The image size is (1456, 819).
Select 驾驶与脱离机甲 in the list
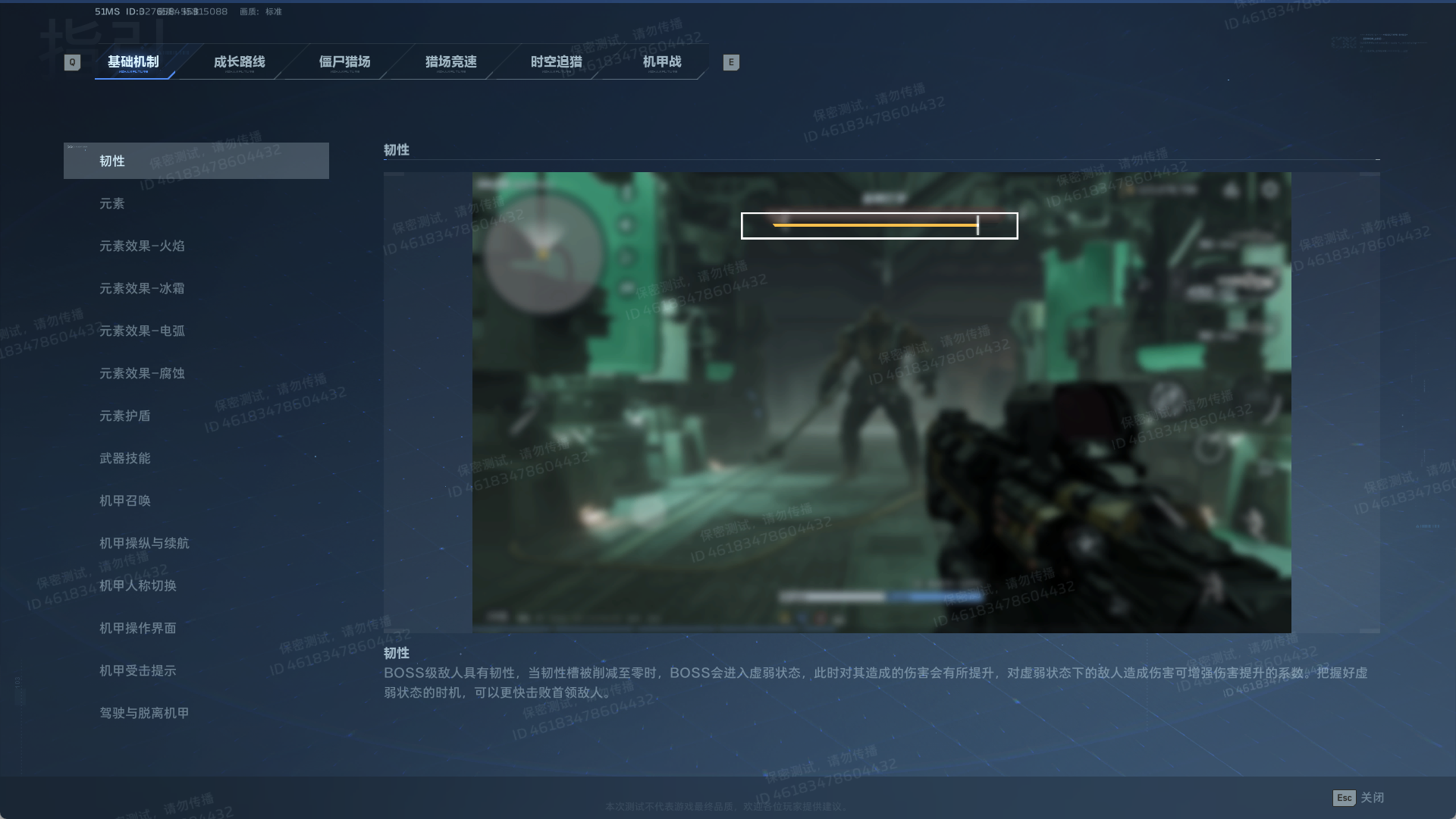[144, 713]
